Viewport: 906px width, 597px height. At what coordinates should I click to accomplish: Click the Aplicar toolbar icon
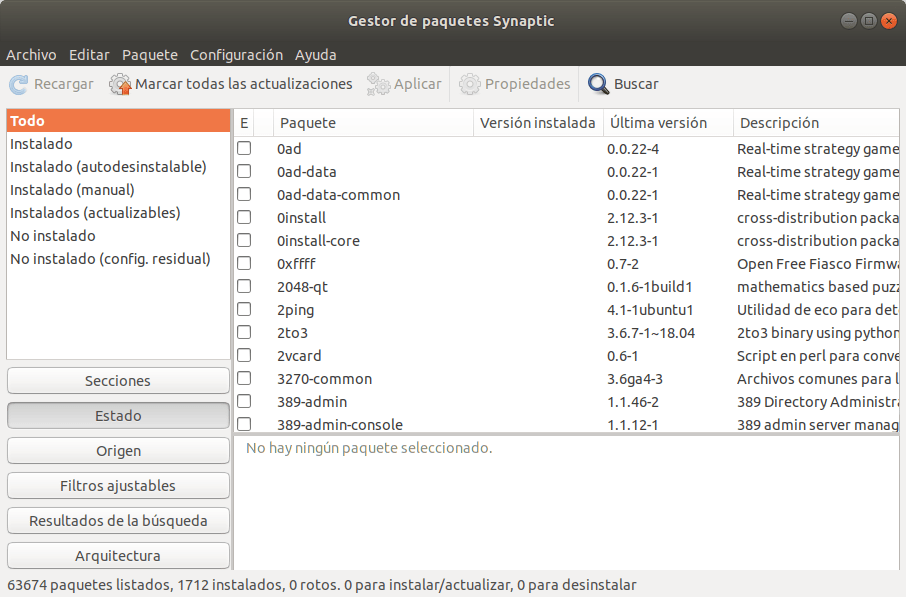378,83
